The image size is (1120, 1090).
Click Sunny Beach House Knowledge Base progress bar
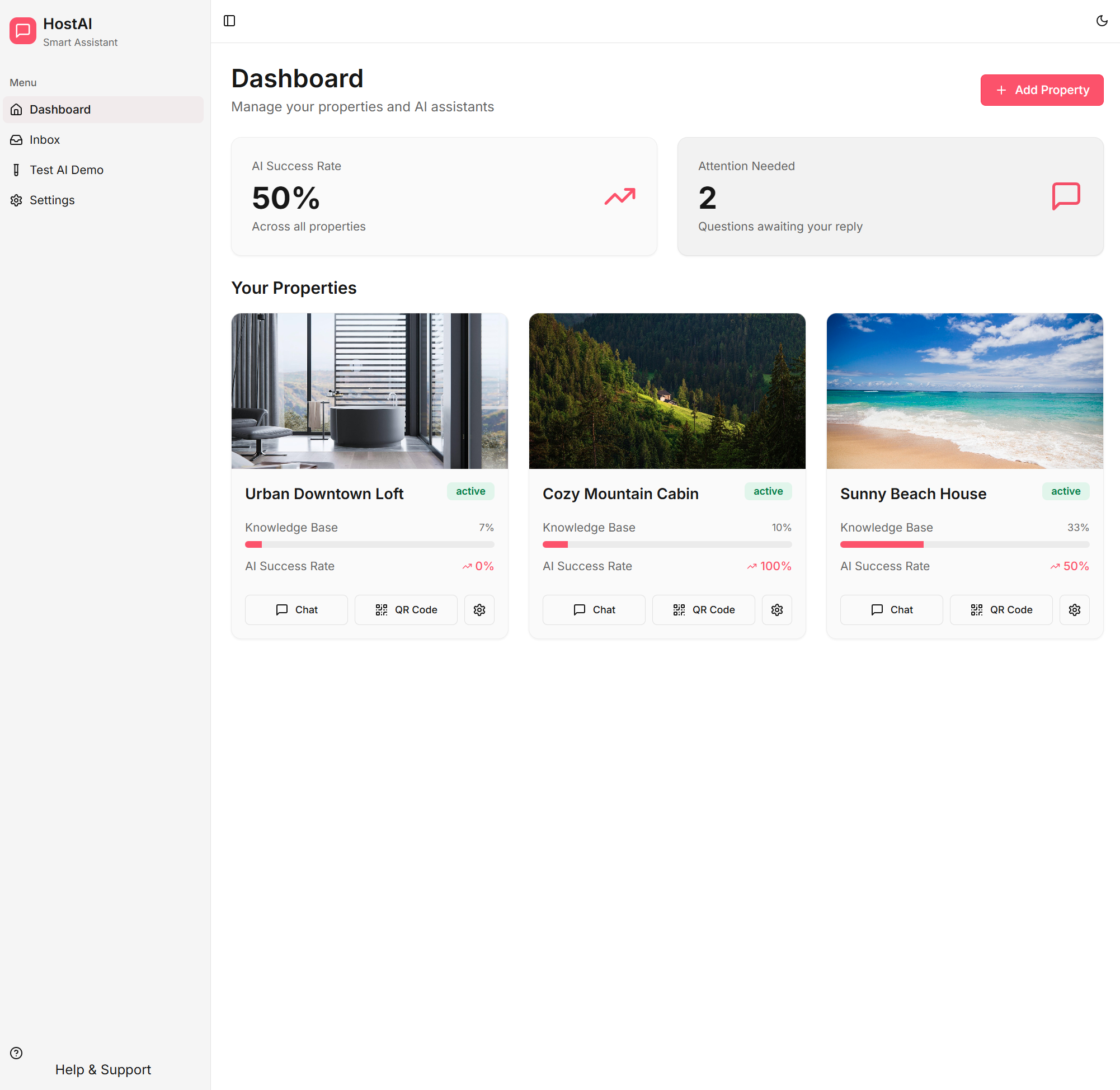coord(964,544)
